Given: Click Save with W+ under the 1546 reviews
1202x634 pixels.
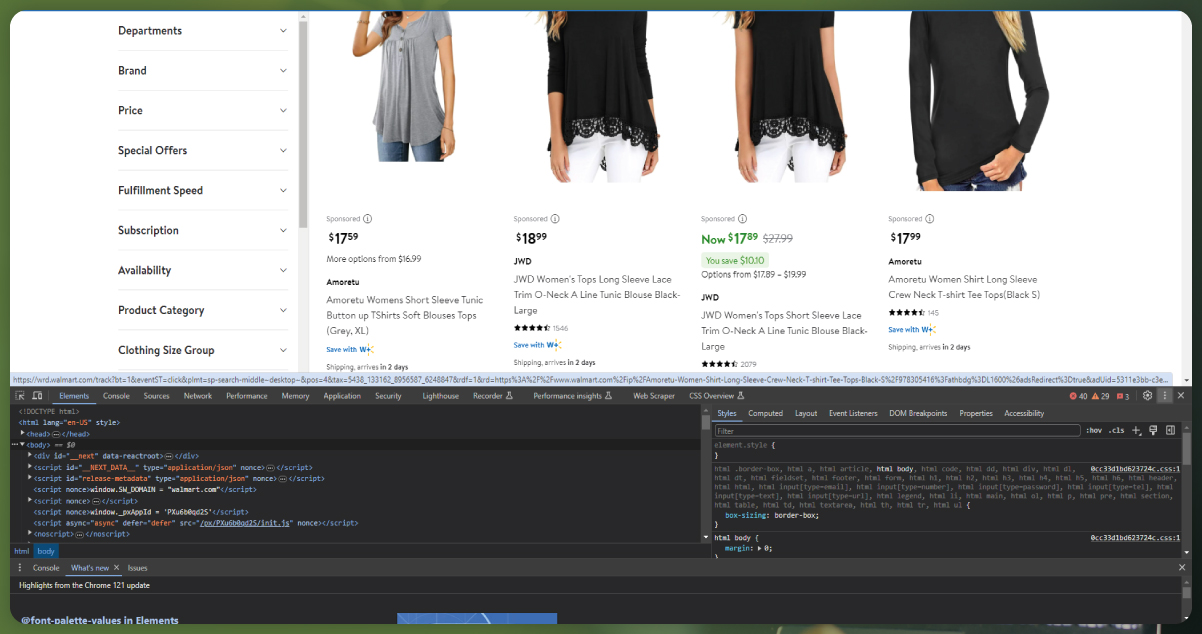Looking at the screenshot, I should click(538, 345).
